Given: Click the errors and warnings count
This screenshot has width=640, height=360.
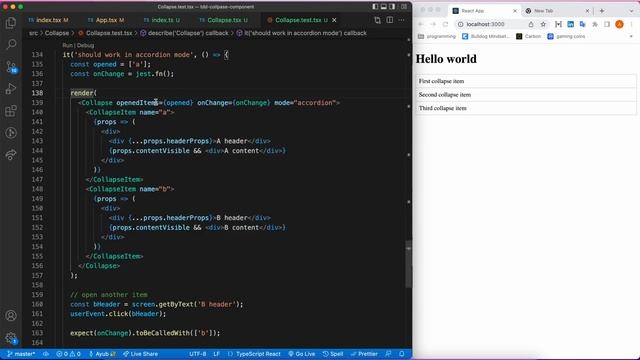Looking at the screenshot, I should pyautogui.click(x=68, y=354).
